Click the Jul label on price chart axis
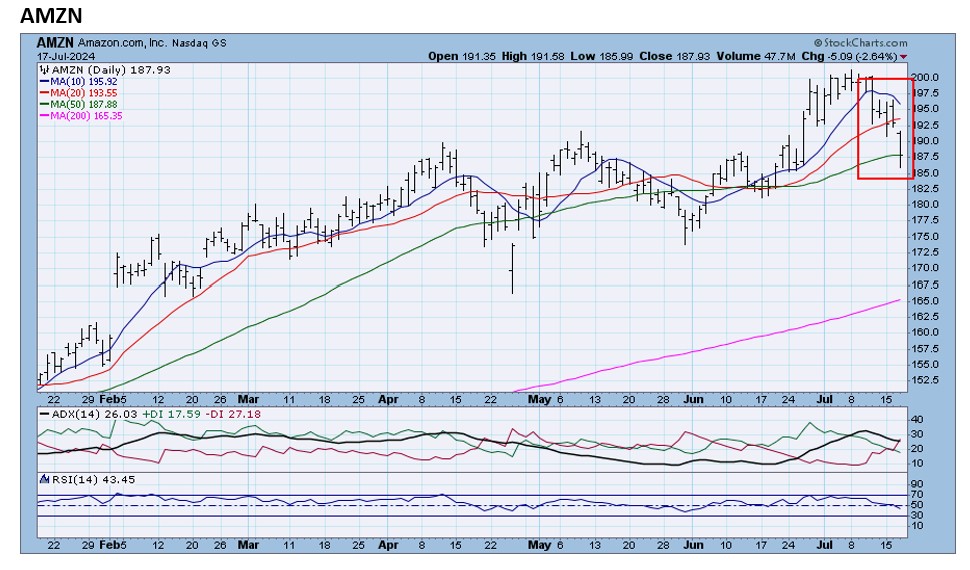The image size is (970, 570). [x=824, y=399]
